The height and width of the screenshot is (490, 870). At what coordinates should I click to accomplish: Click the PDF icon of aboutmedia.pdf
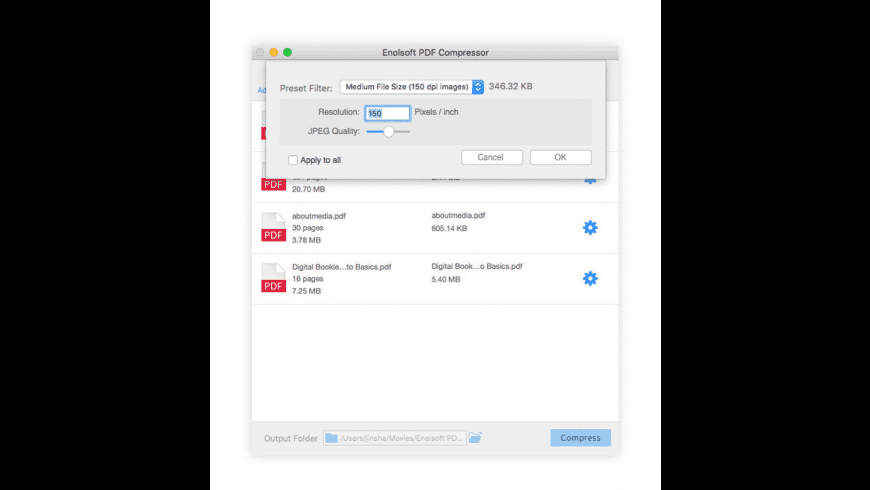coord(274,227)
